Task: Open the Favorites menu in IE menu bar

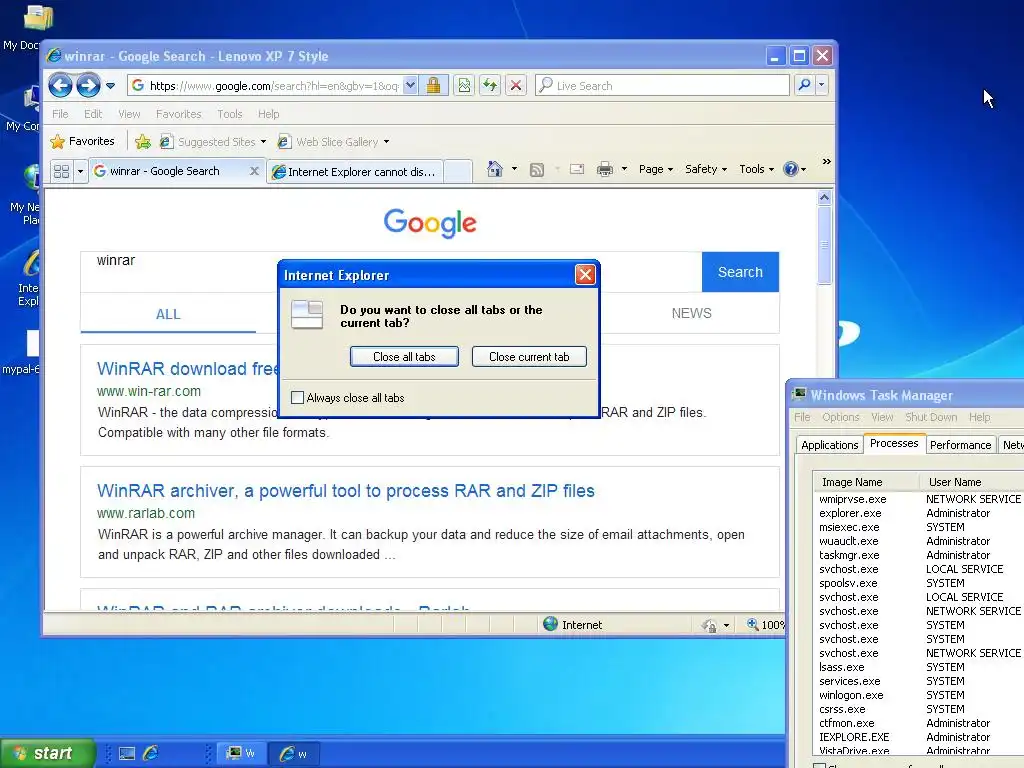Action: pos(178,114)
